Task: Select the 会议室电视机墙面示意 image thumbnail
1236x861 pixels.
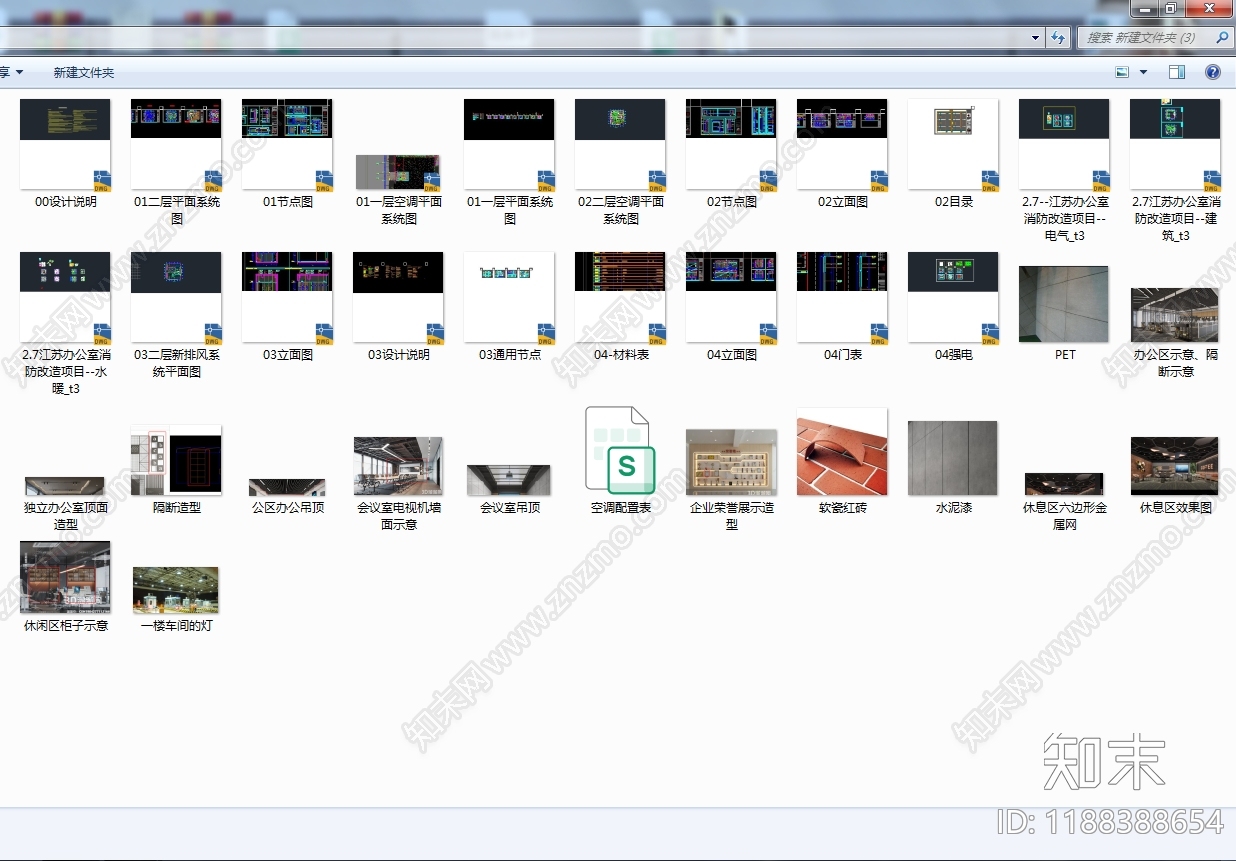Action: click(398, 466)
